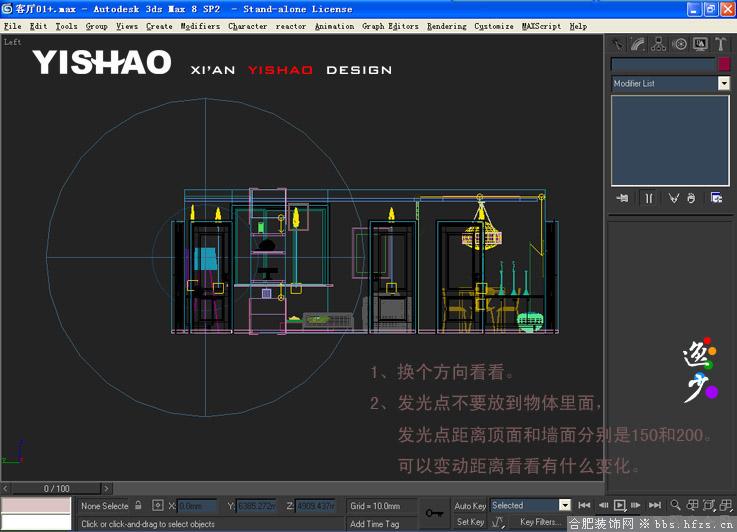Toggle Absolute/Offset transform type-in mode
This screenshot has width=737, height=532.
157,506
